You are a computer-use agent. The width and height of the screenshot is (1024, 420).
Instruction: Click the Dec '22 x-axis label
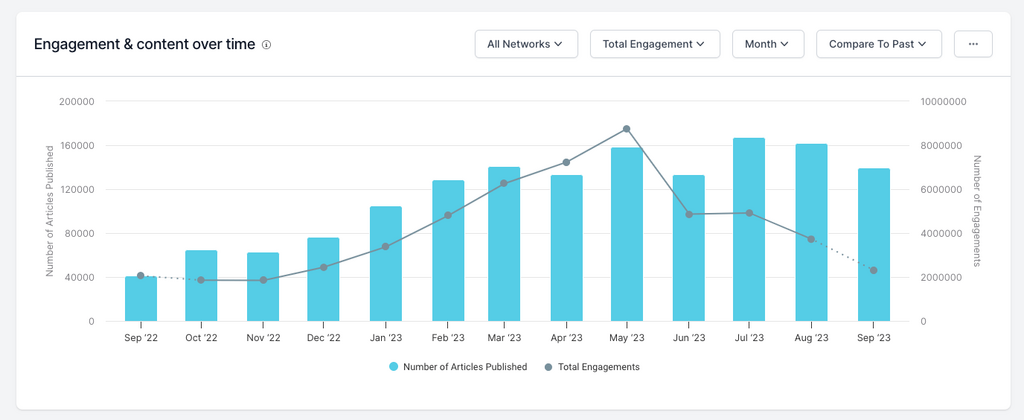click(x=323, y=338)
